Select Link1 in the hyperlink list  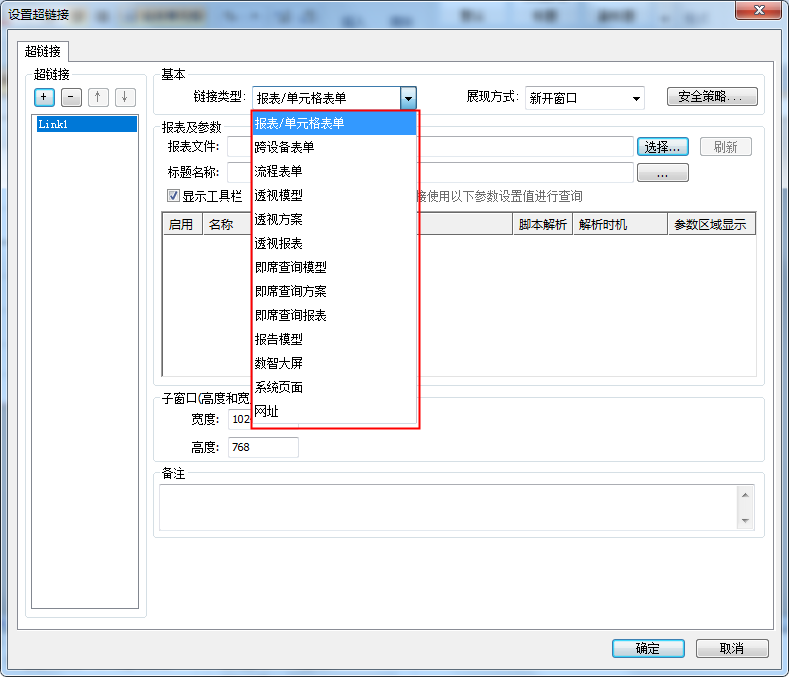[x=84, y=125]
